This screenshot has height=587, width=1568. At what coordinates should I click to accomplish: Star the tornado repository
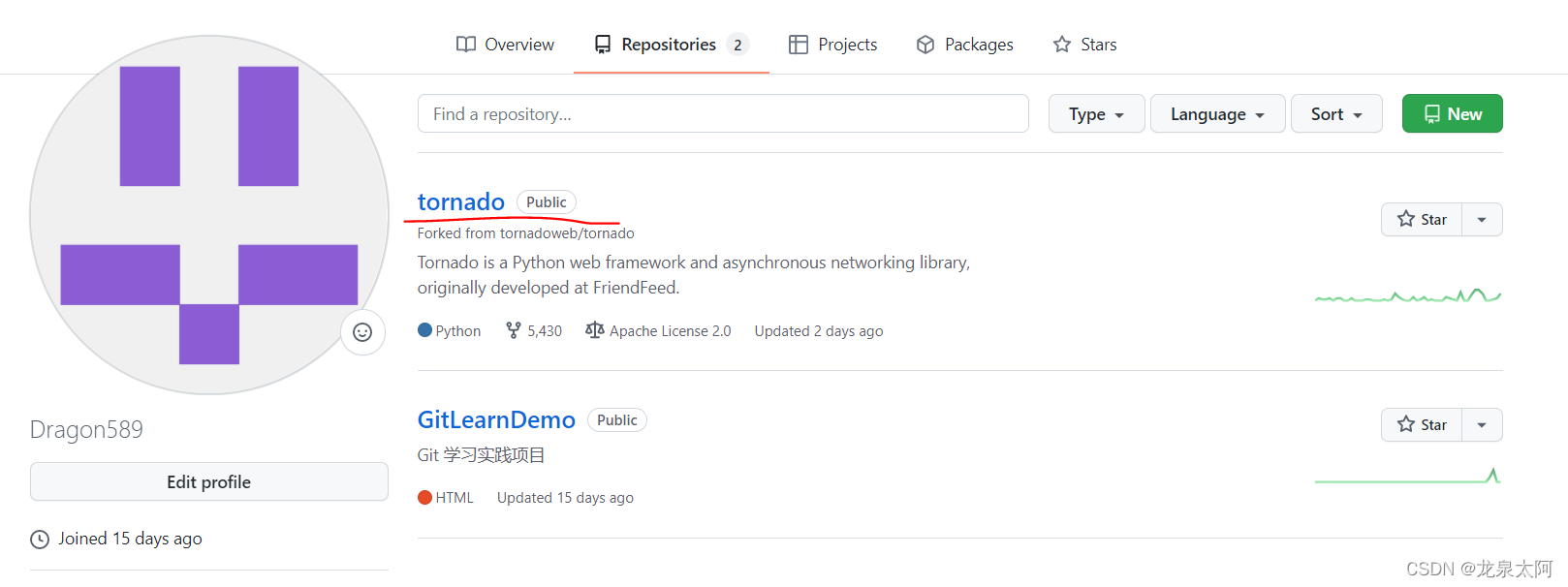point(1422,219)
